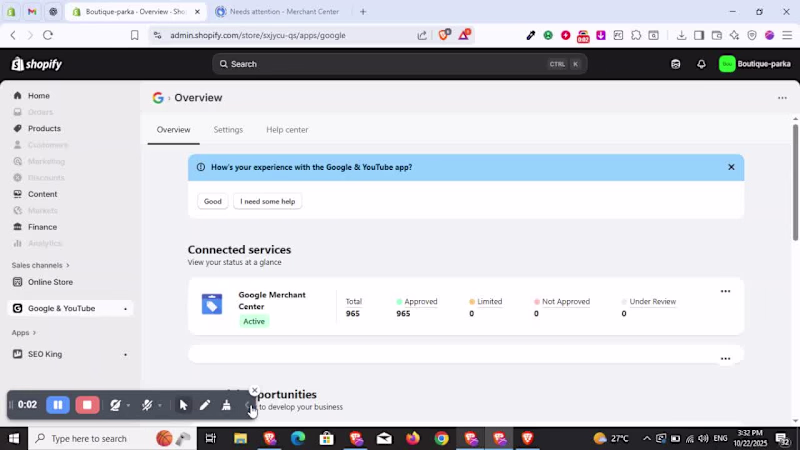This screenshot has height=450, width=800.
Task: Click the Active status badge
Action: (254, 321)
